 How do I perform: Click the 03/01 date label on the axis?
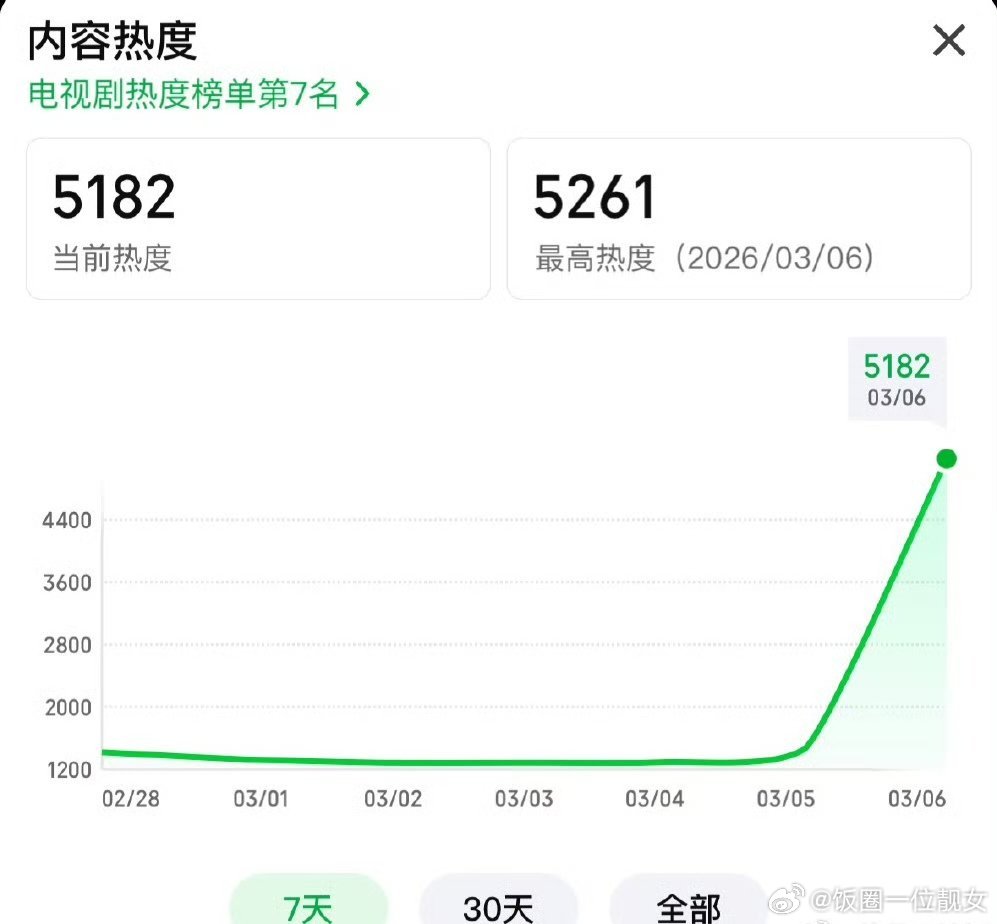261,799
